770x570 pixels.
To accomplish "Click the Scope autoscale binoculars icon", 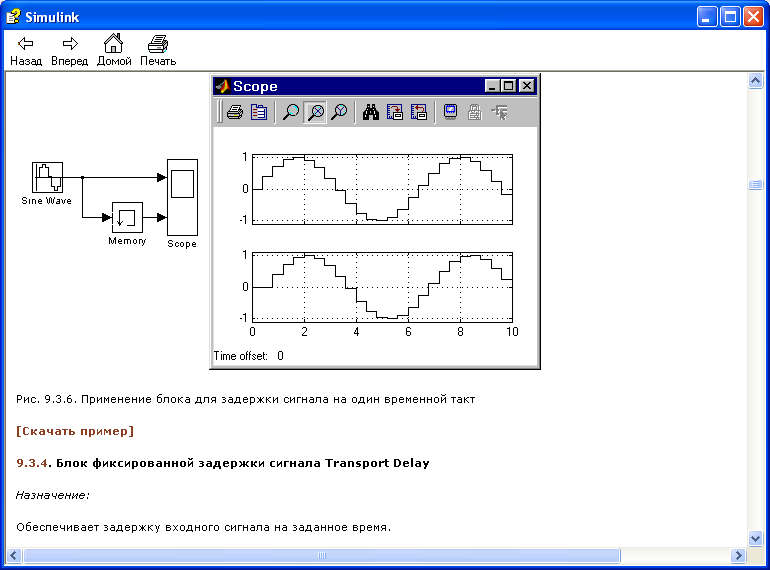I will click(x=371, y=112).
